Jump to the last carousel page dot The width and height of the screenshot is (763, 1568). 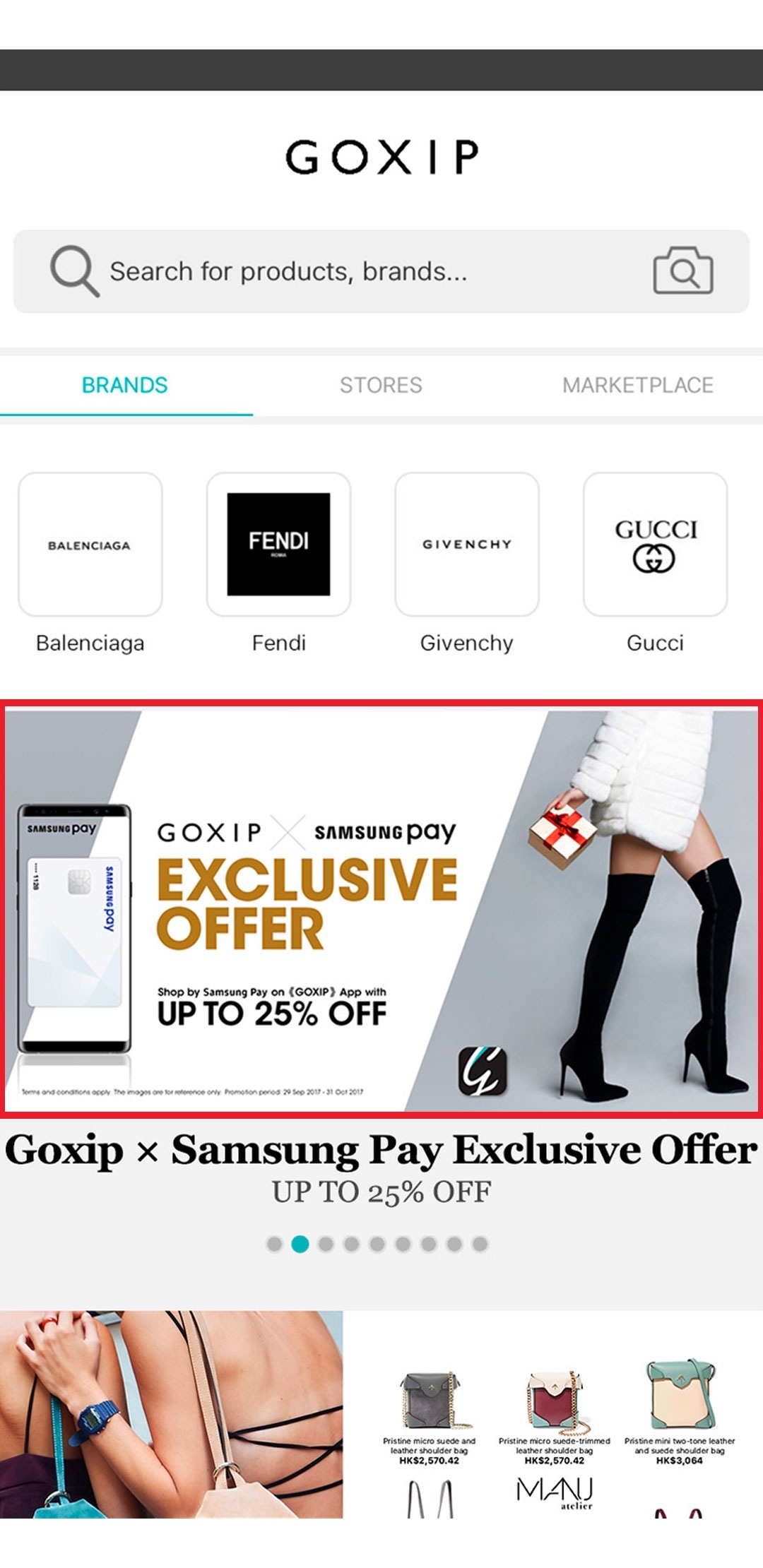[x=480, y=1244]
